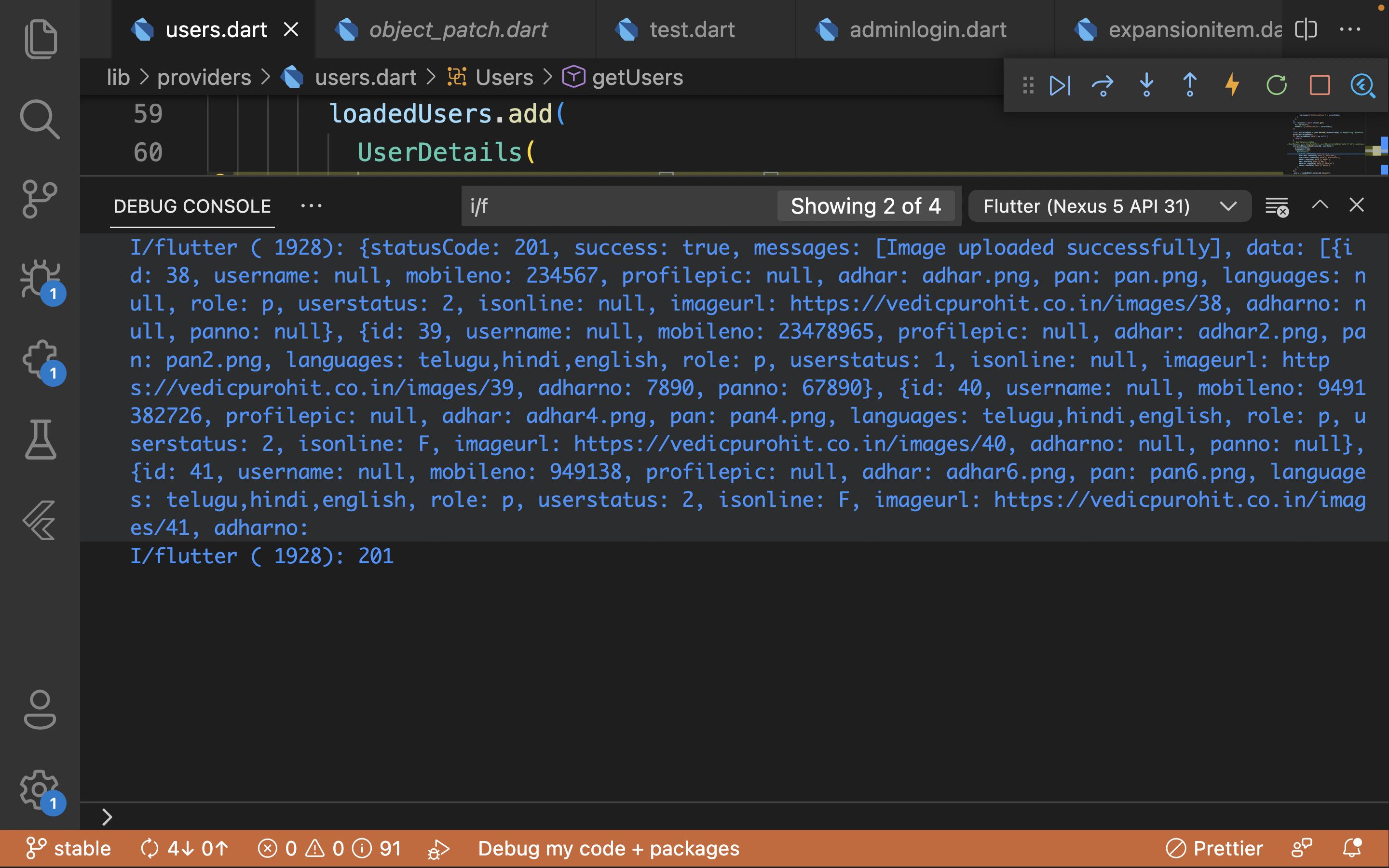The width and height of the screenshot is (1389, 868).
Task: Open the providers breadcrumb
Action: 204,78
